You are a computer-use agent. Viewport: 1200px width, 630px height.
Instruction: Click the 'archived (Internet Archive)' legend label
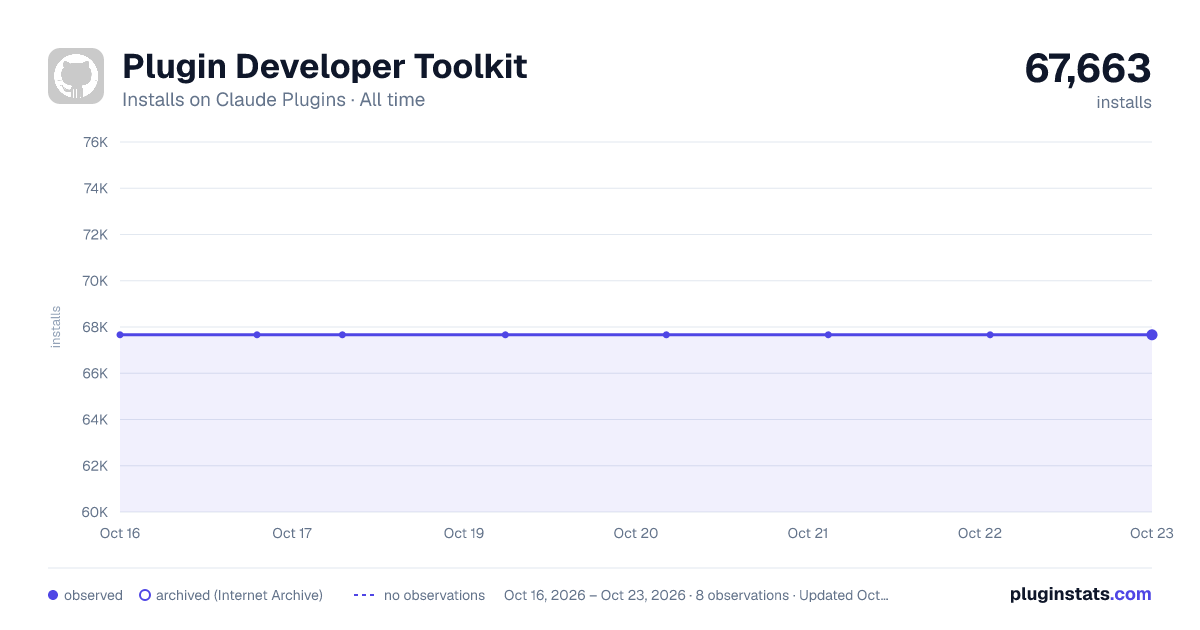click(239, 595)
